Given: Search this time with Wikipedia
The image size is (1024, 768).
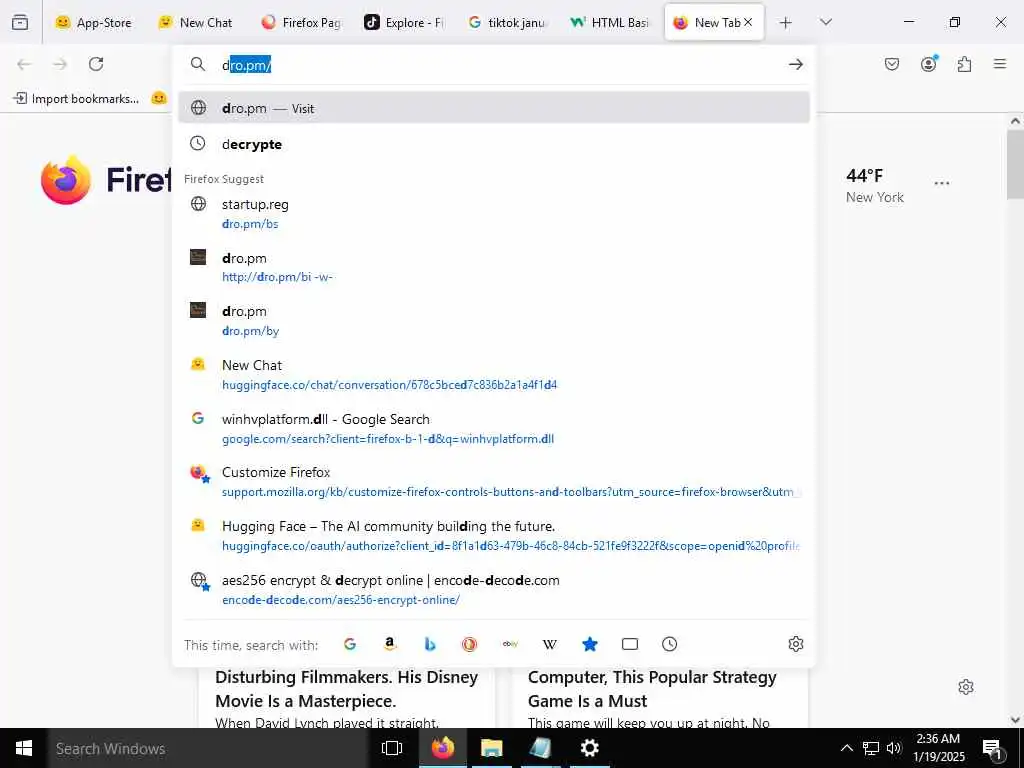Looking at the screenshot, I should tap(550, 645).
